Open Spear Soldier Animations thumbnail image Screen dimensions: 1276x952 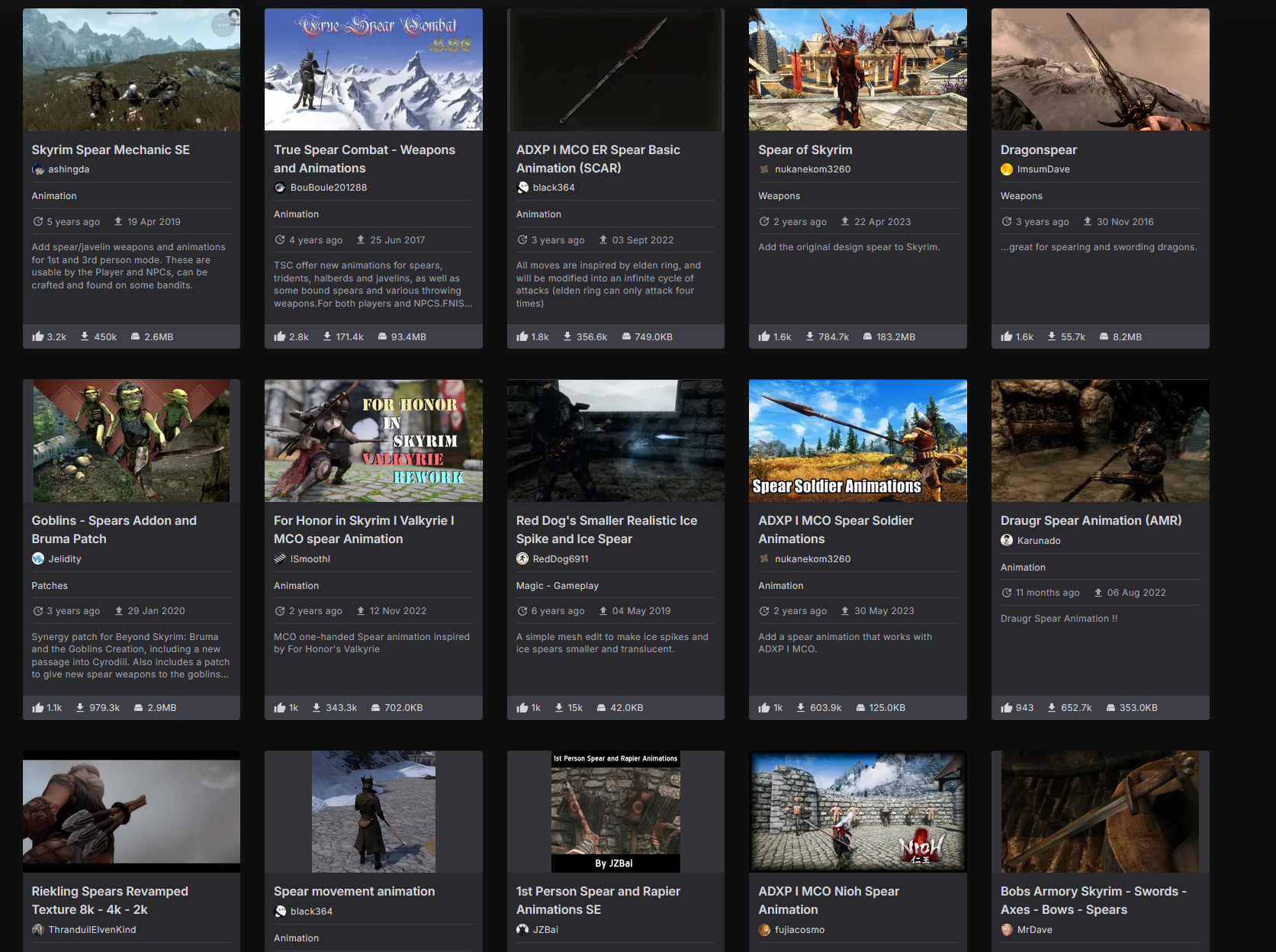point(858,441)
